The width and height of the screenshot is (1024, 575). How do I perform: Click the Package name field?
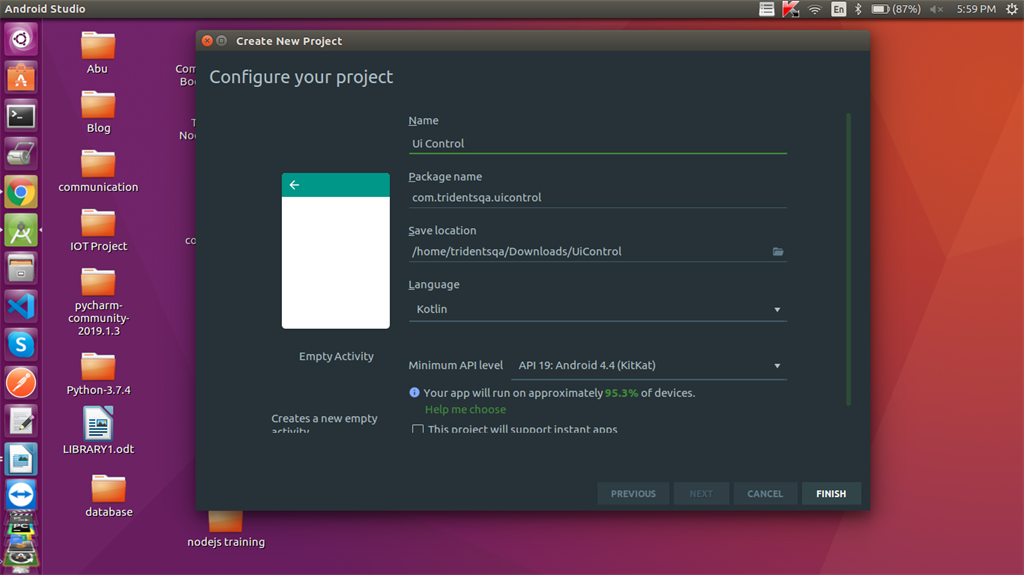pyautogui.click(x=598, y=197)
